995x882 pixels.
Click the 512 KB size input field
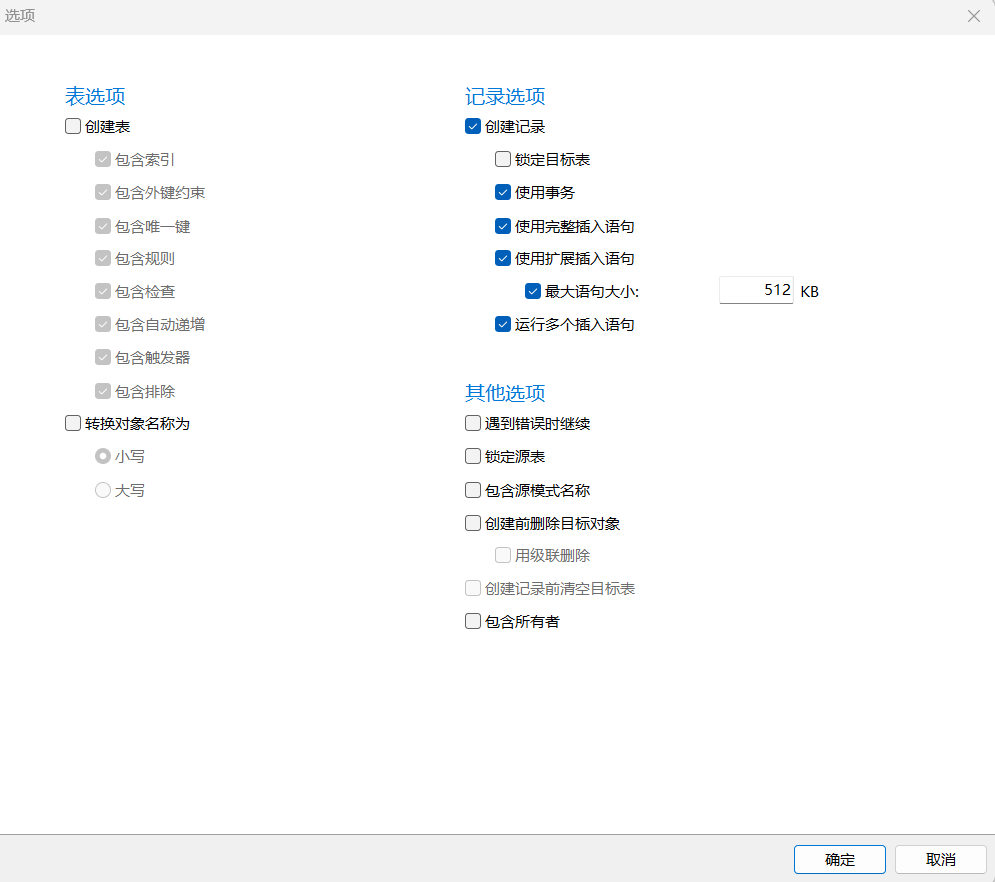pyautogui.click(x=755, y=291)
